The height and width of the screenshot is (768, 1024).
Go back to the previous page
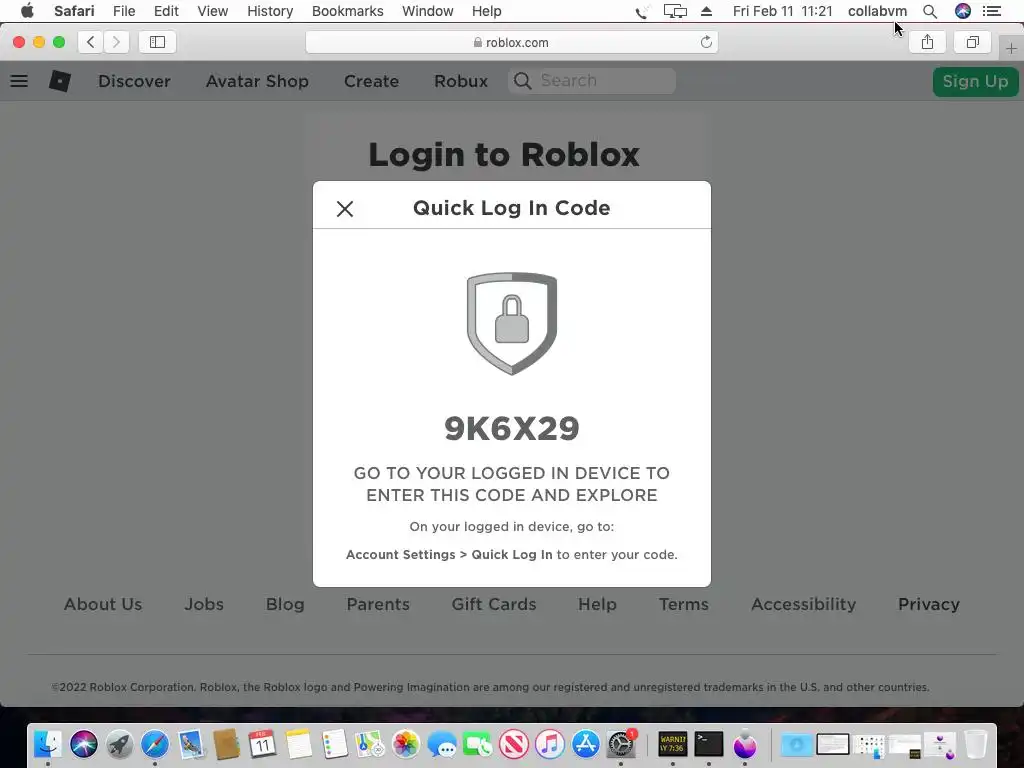pos(91,42)
